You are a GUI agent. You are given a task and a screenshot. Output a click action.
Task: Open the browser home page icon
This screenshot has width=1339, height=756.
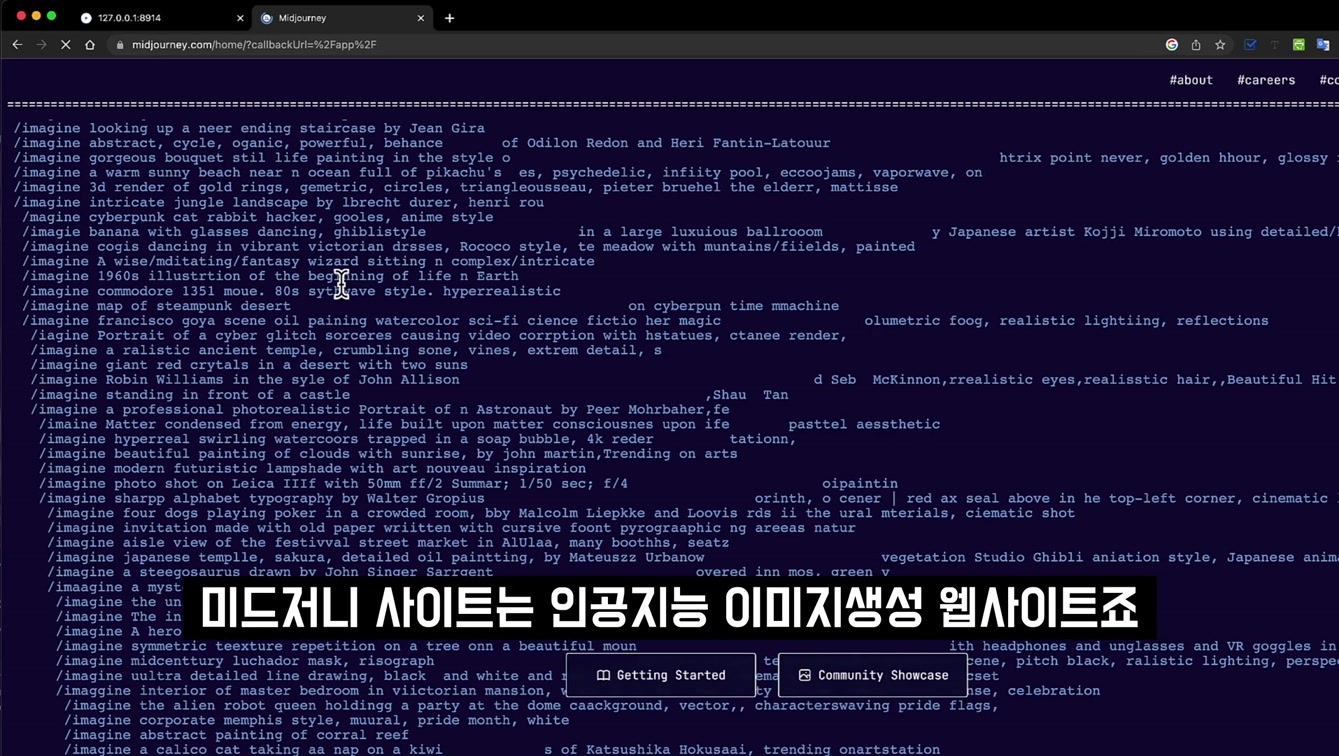coord(90,45)
